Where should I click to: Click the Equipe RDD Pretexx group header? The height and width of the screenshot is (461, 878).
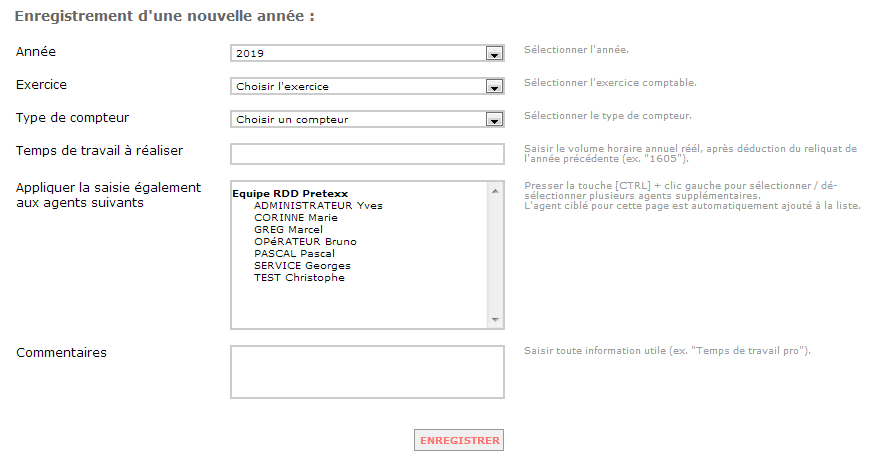pos(290,194)
